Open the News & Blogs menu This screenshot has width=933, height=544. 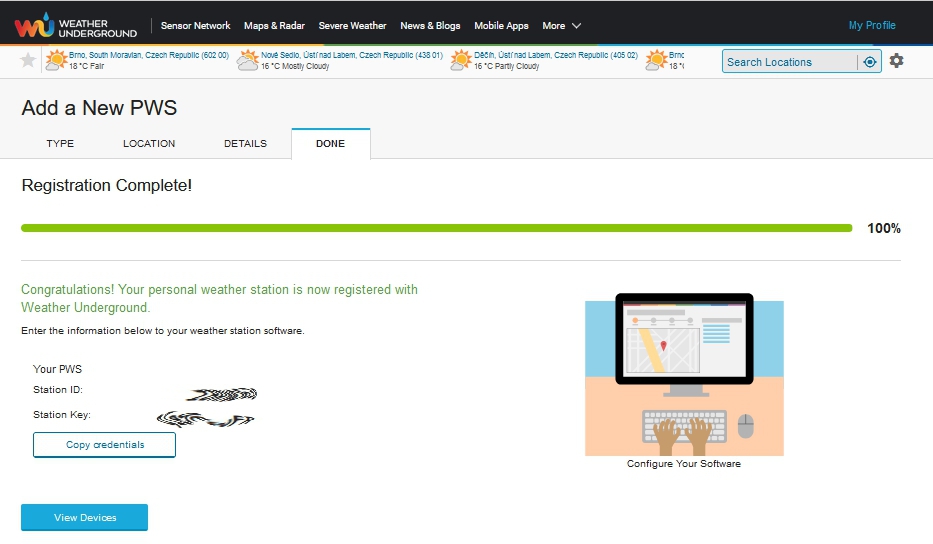tap(430, 26)
